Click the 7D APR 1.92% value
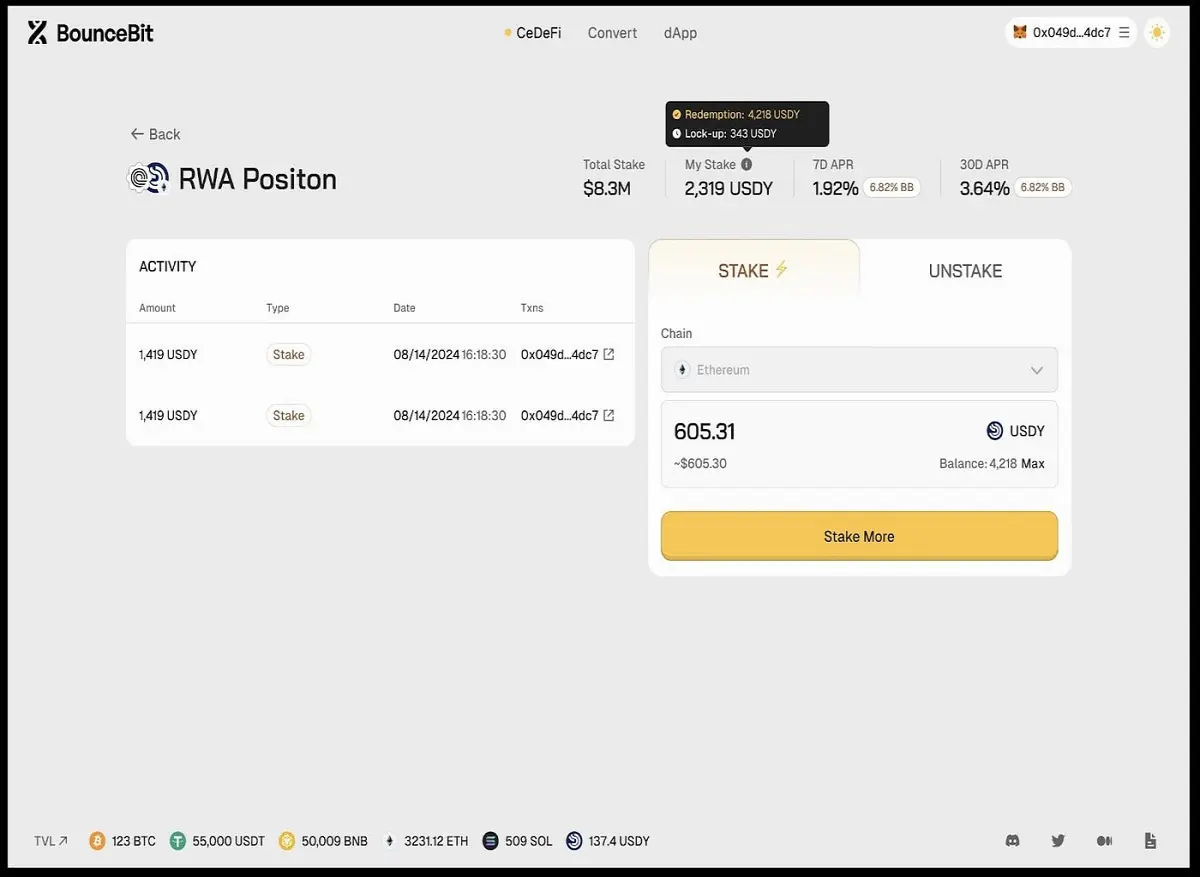 point(835,188)
